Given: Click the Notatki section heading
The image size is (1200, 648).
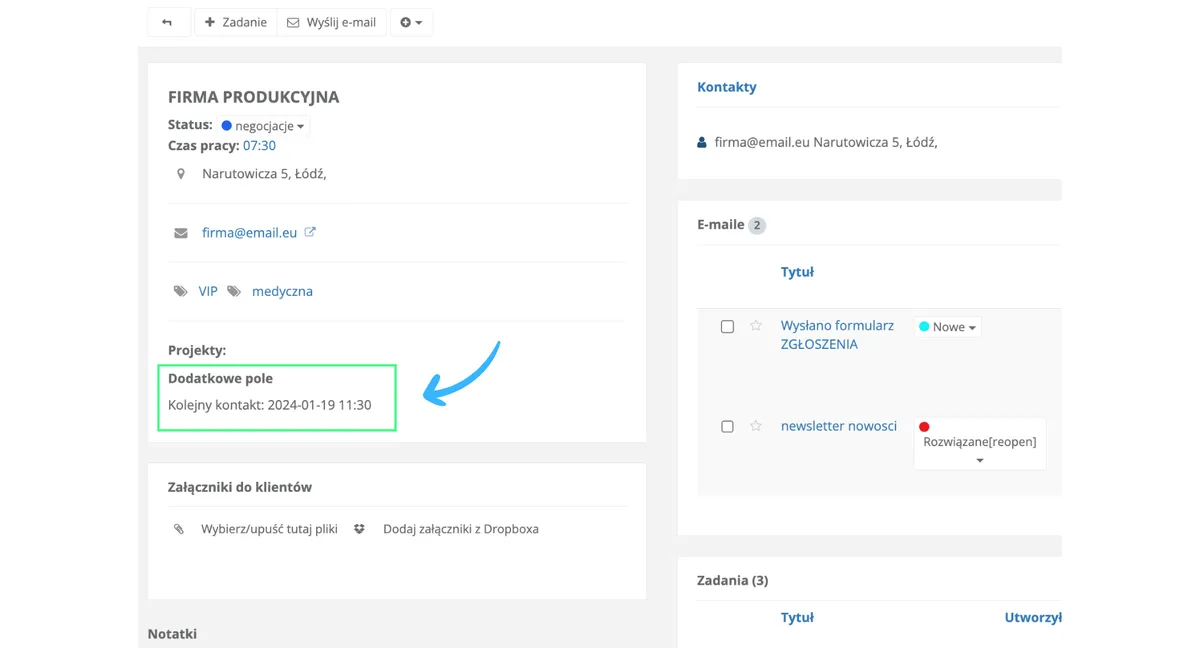Looking at the screenshot, I should pyautogui.click(x=172, y=634).
